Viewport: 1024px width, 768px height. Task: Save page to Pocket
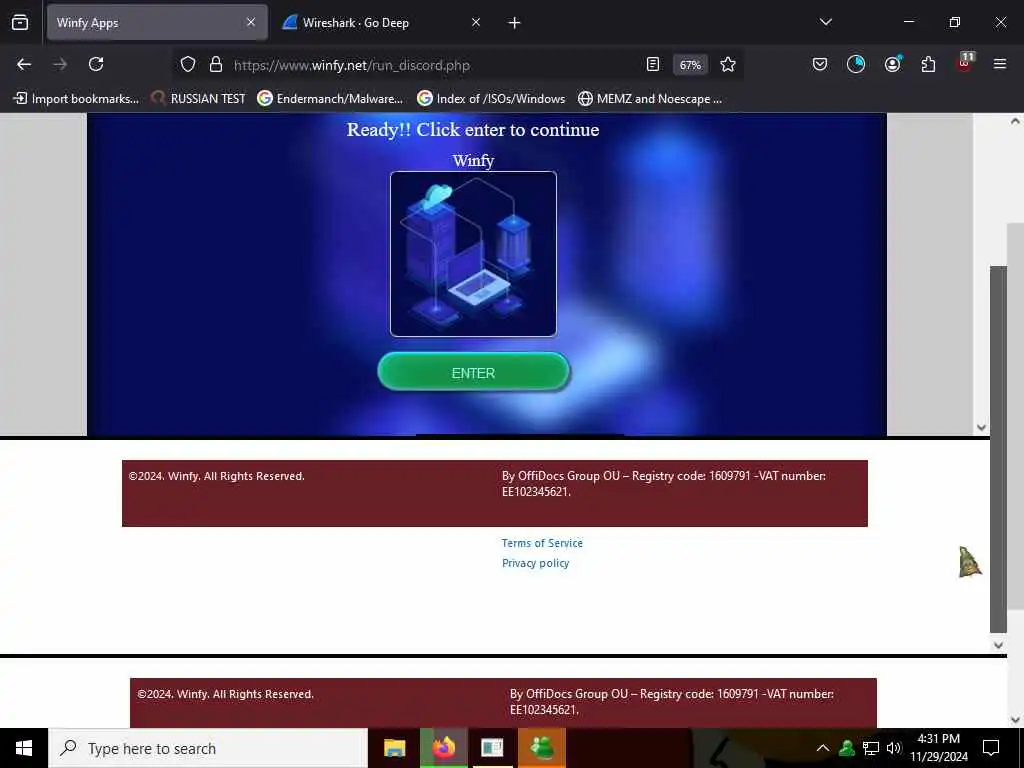coord(820,64)
